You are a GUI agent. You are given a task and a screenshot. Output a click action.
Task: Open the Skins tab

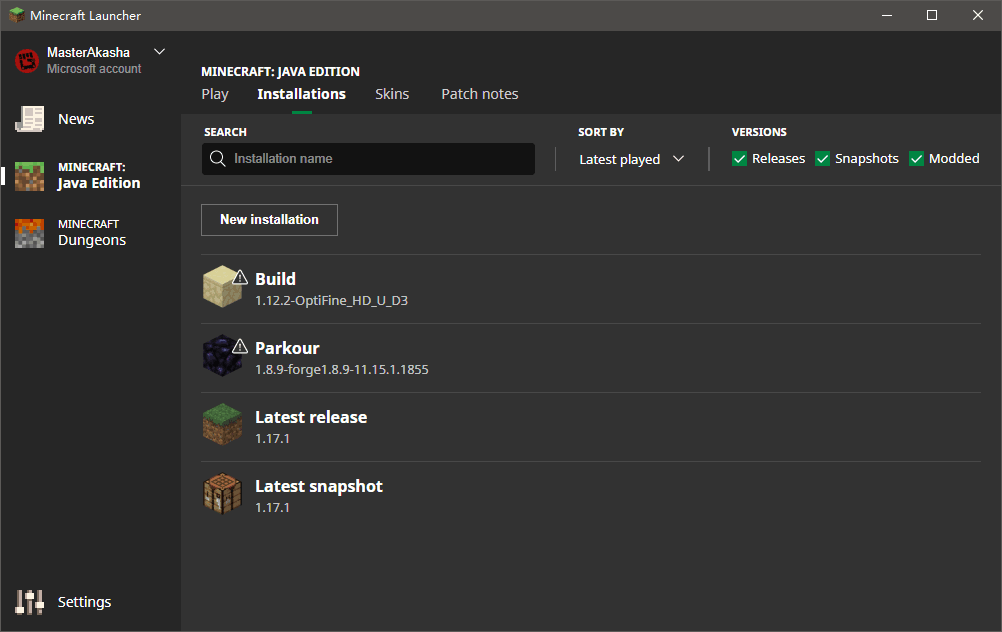point(392,94)
